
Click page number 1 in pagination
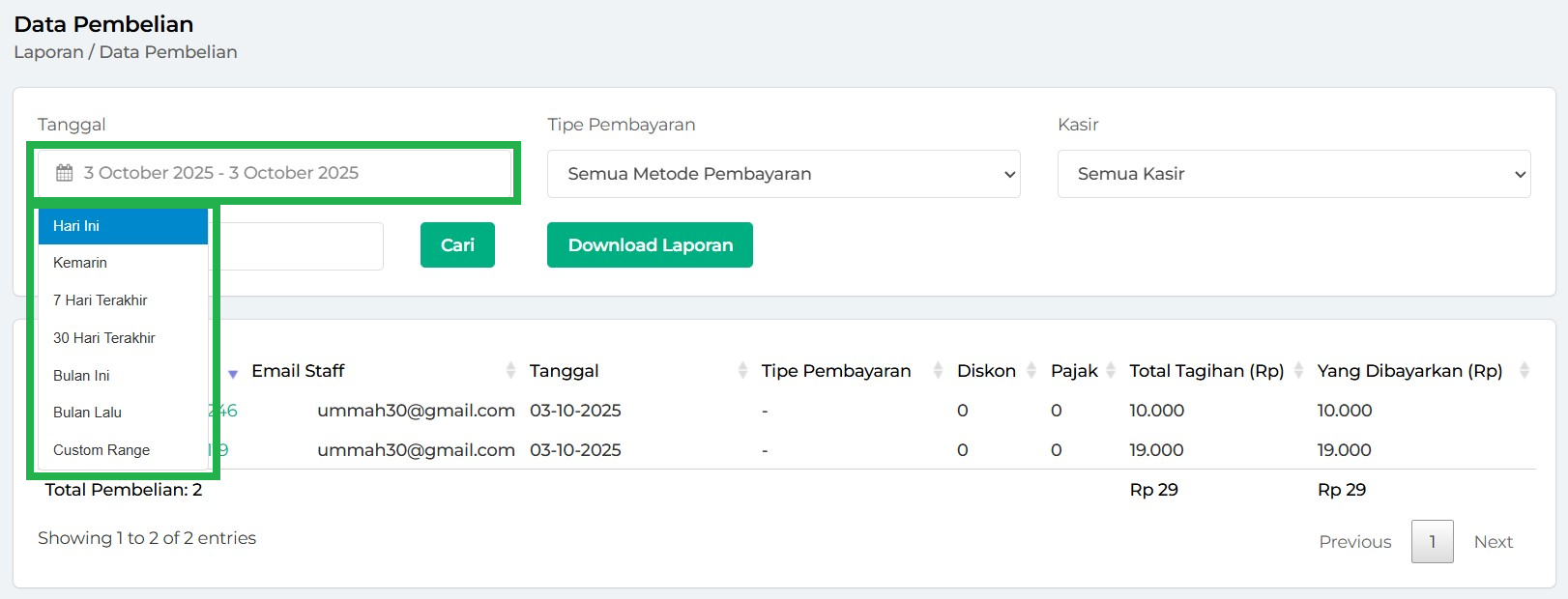pos(1432,542)
